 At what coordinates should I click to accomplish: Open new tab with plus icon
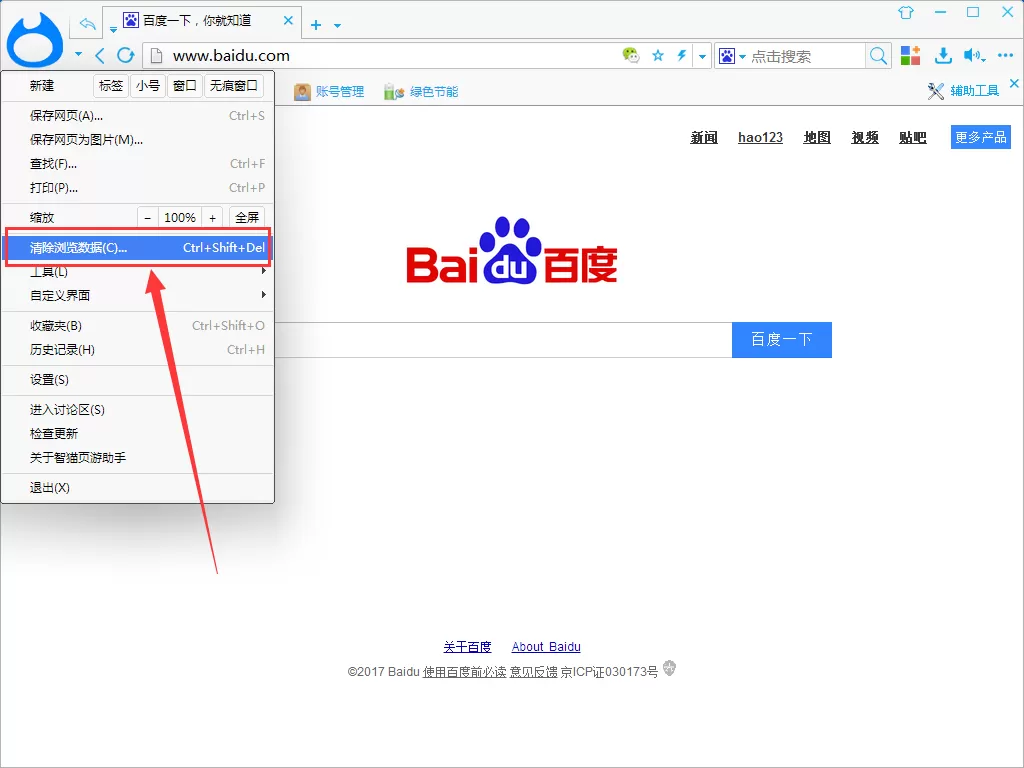tap(316, 25)
